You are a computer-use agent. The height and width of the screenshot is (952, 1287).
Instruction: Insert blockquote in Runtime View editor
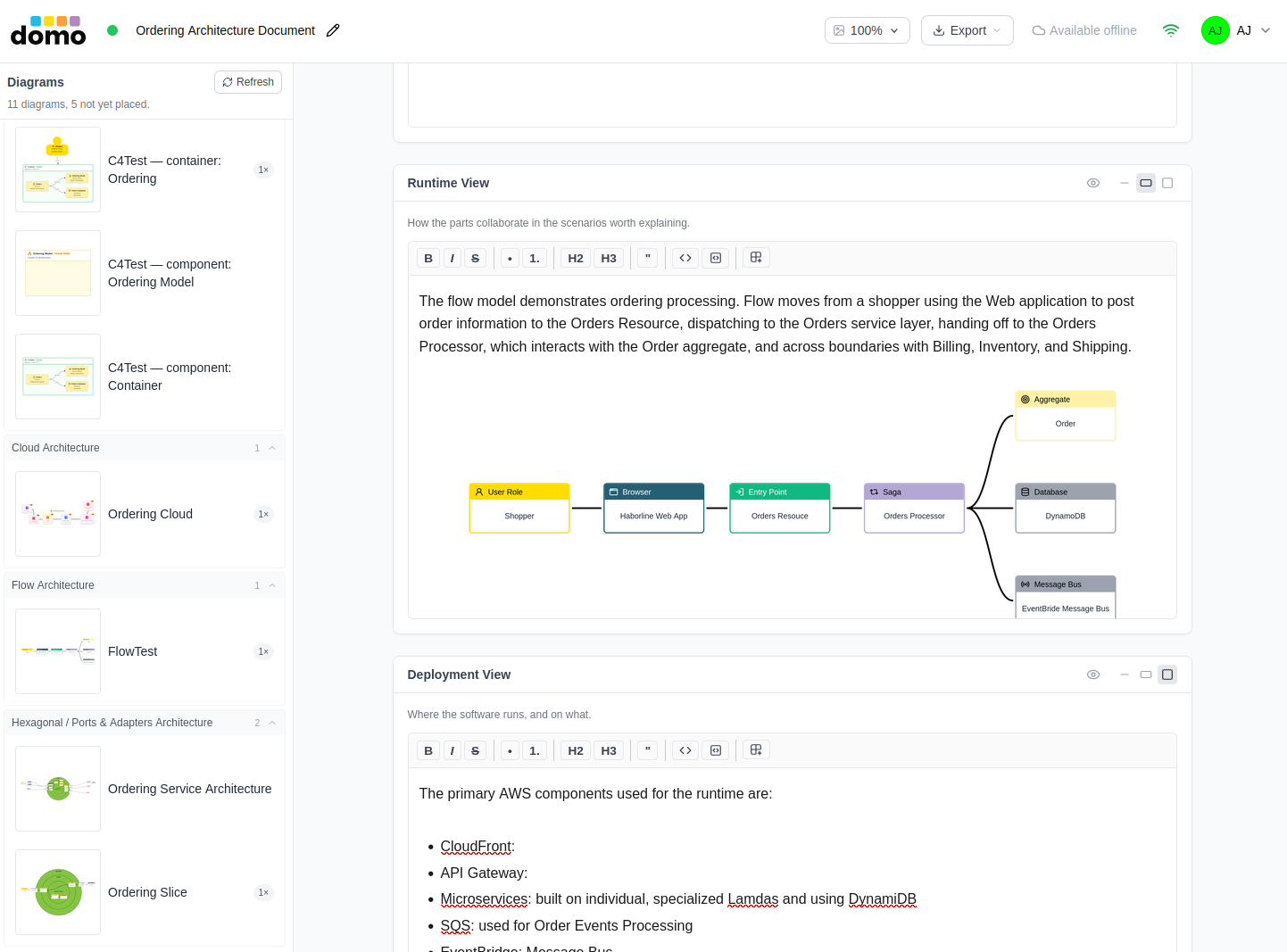(x=648, y=258)
